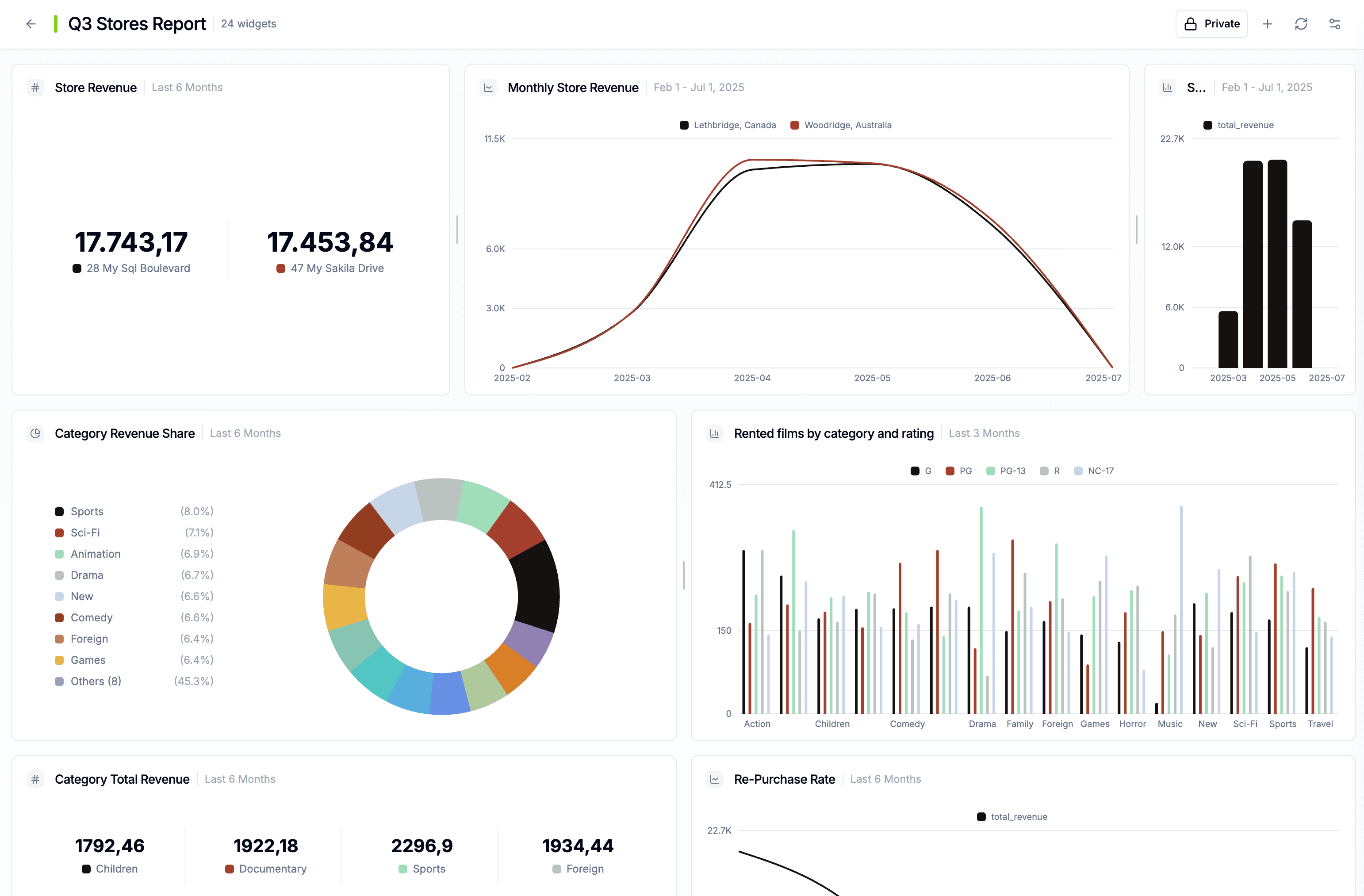Click the pie chart icon on Category Revenue Share
Image resolution: width=1364 pixels, height=896 pixels.
click(35, 434)
